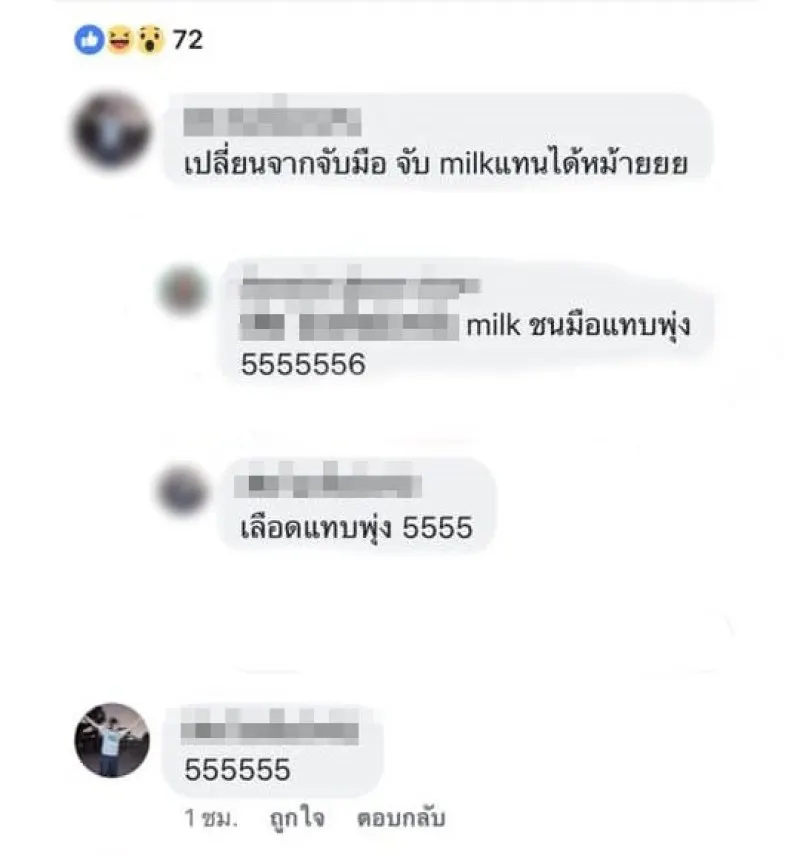Open blurred name above จับ milk comment
800x855 pixels.
tap(272, 121)
